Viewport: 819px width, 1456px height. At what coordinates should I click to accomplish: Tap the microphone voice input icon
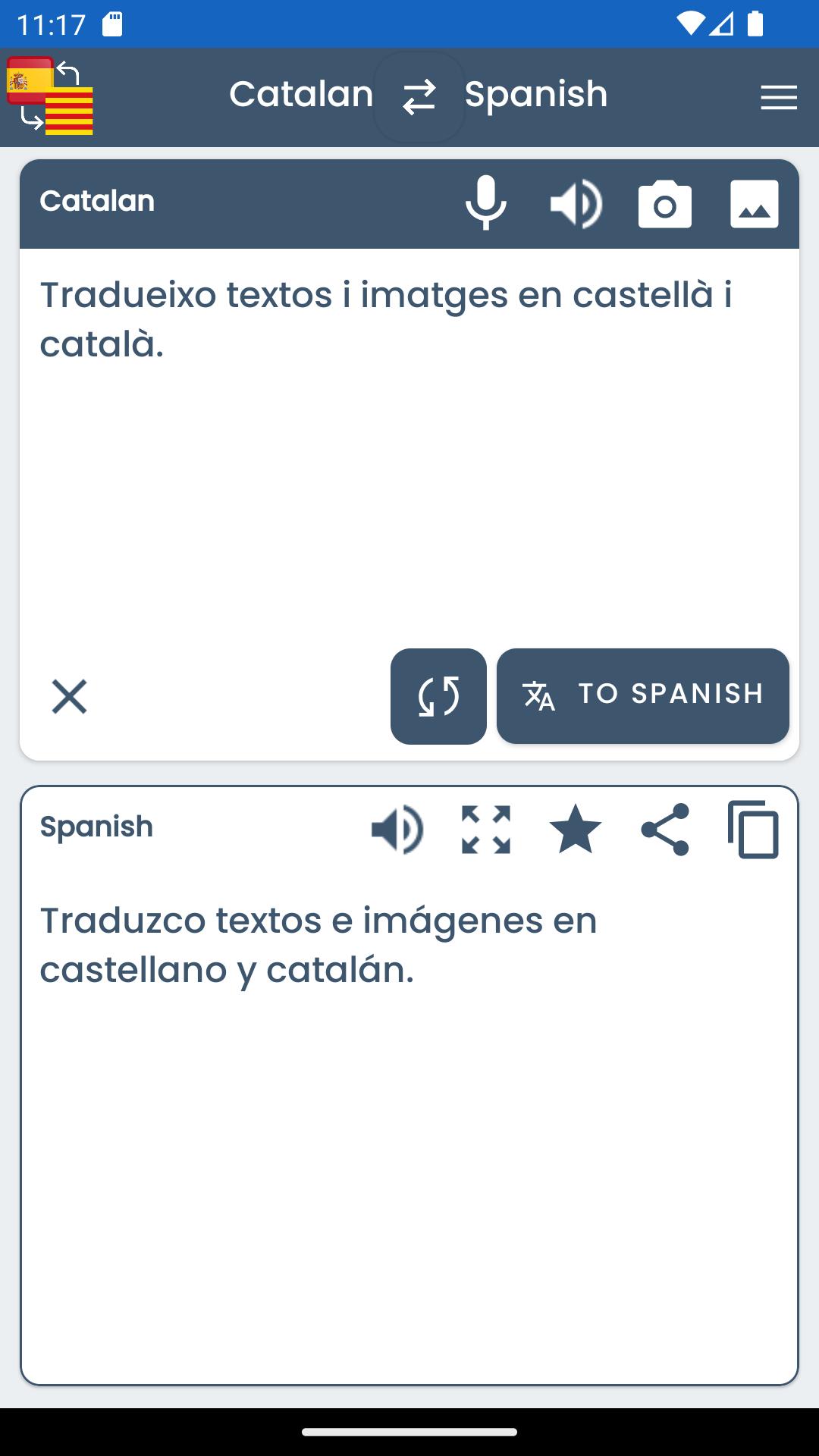[x=486, y=203]
